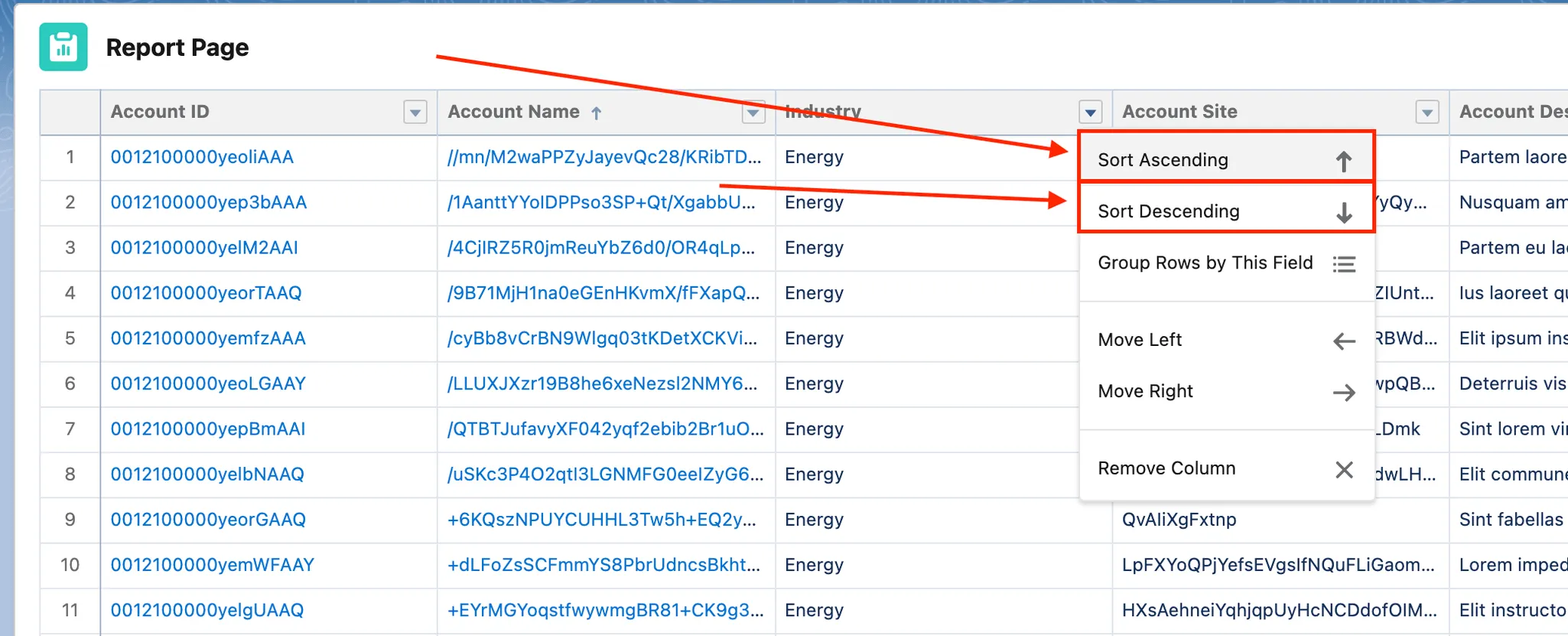
Task: Click the Account Name sort arrow indicator
Action: (x=597, y=113)
